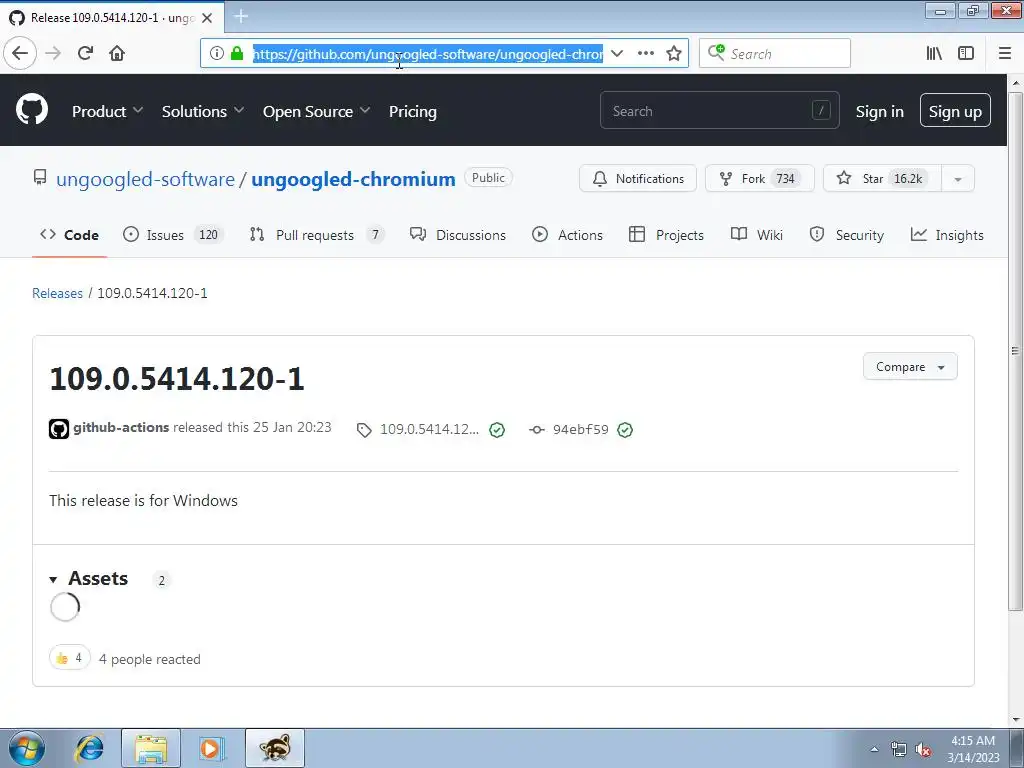The width and height of the screenshot is (1024, 768).
Task: Open the ungoogled-software owner link
Action: point(145,179)
